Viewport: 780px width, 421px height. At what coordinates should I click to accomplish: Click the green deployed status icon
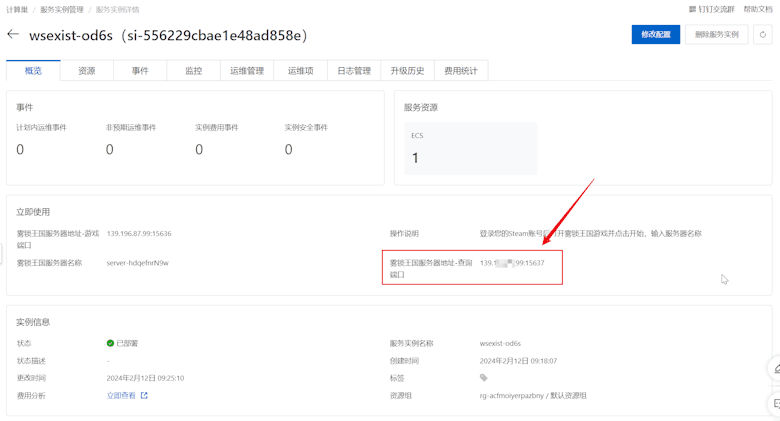pyautogui.click(x=111, y=343)
